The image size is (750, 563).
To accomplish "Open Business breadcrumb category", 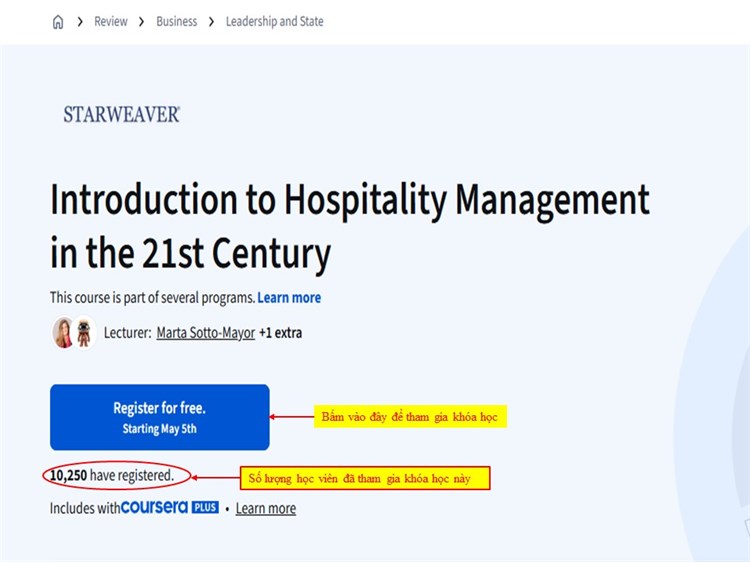I will point(176,22).
